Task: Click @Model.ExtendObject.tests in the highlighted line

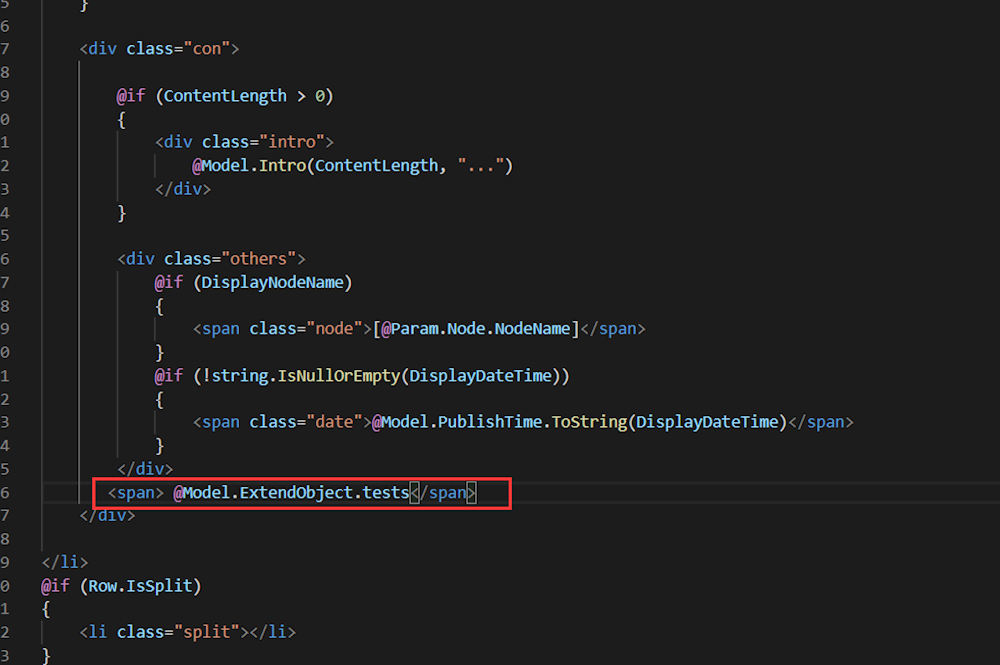Action: [291, 492]
